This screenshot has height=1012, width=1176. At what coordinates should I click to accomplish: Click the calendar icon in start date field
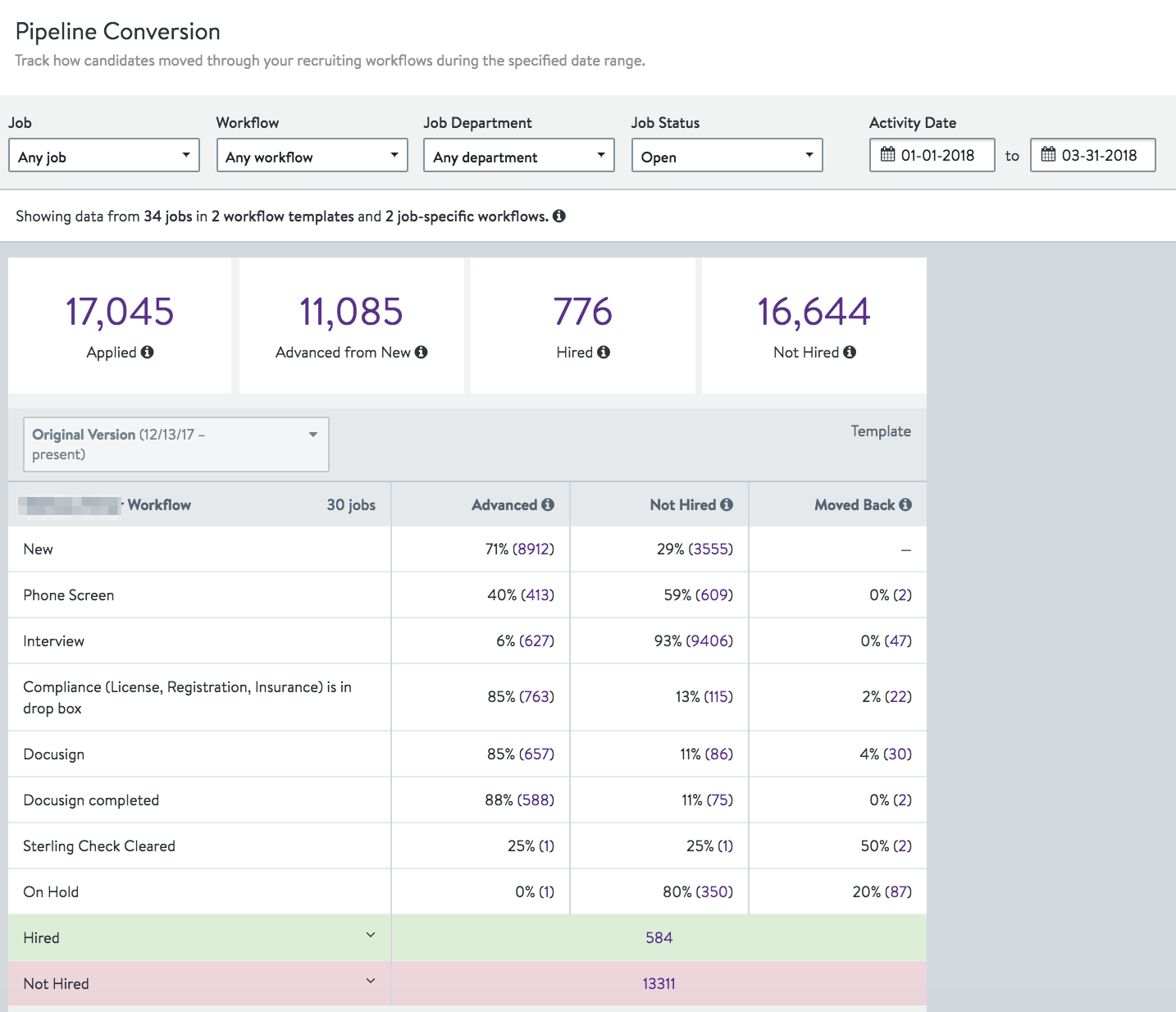point(888,154)
